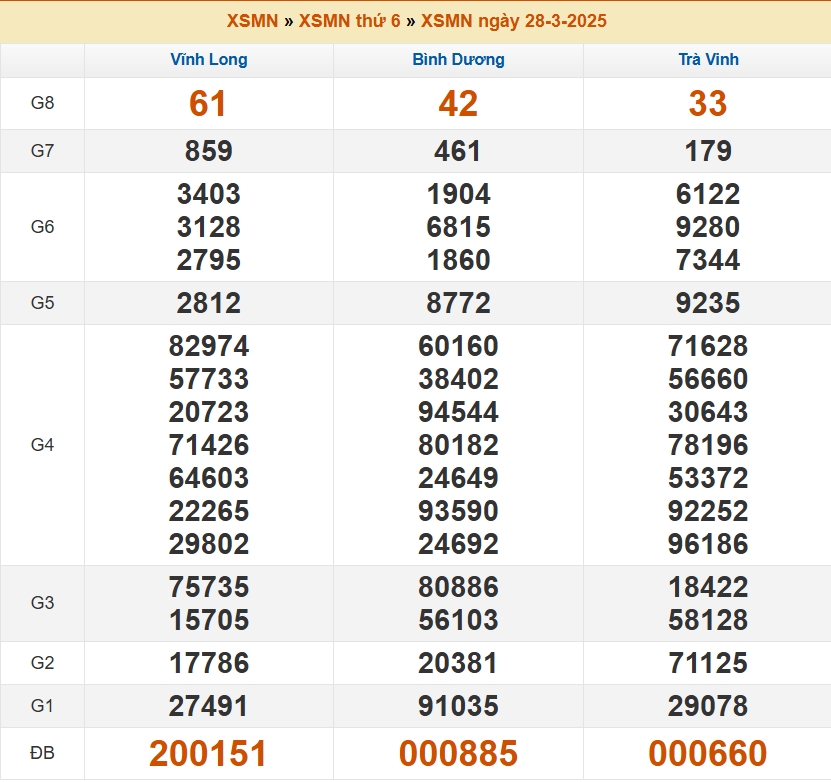
Task: Click G2 number 20381
Action: pos(458,663)
